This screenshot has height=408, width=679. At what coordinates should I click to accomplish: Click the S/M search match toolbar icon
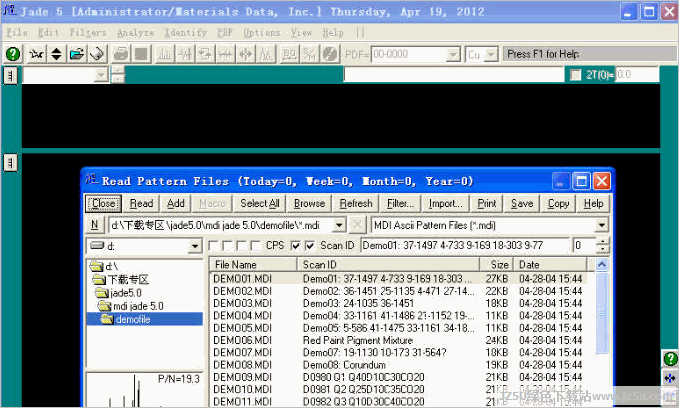point(310,54)
